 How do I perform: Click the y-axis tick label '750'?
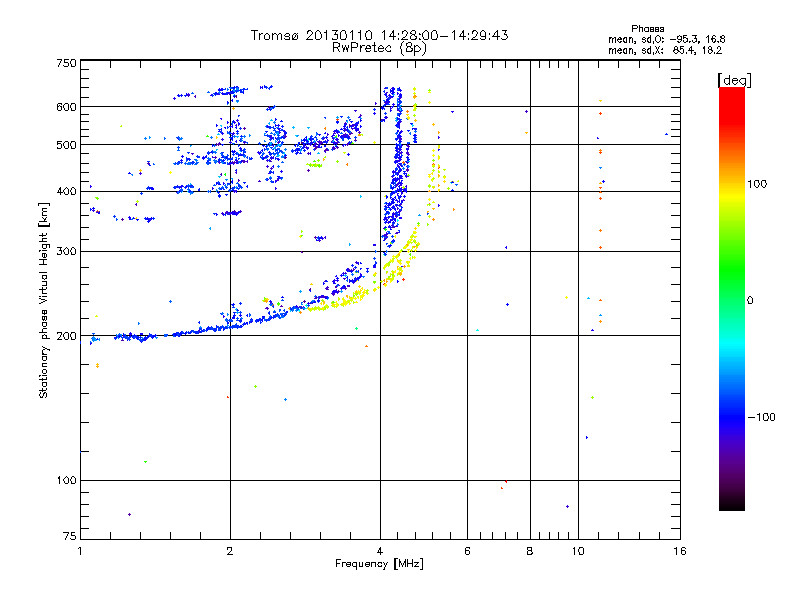pos(66,63)
